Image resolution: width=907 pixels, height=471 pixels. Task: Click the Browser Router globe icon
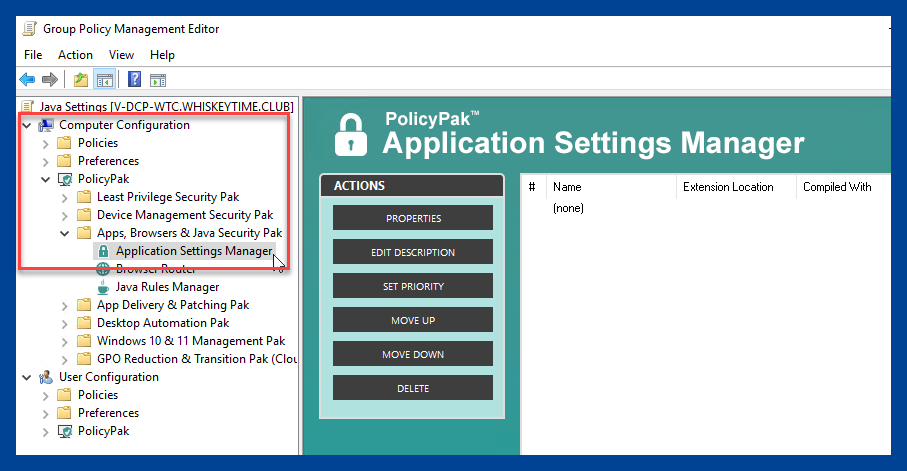coord(103,269)
